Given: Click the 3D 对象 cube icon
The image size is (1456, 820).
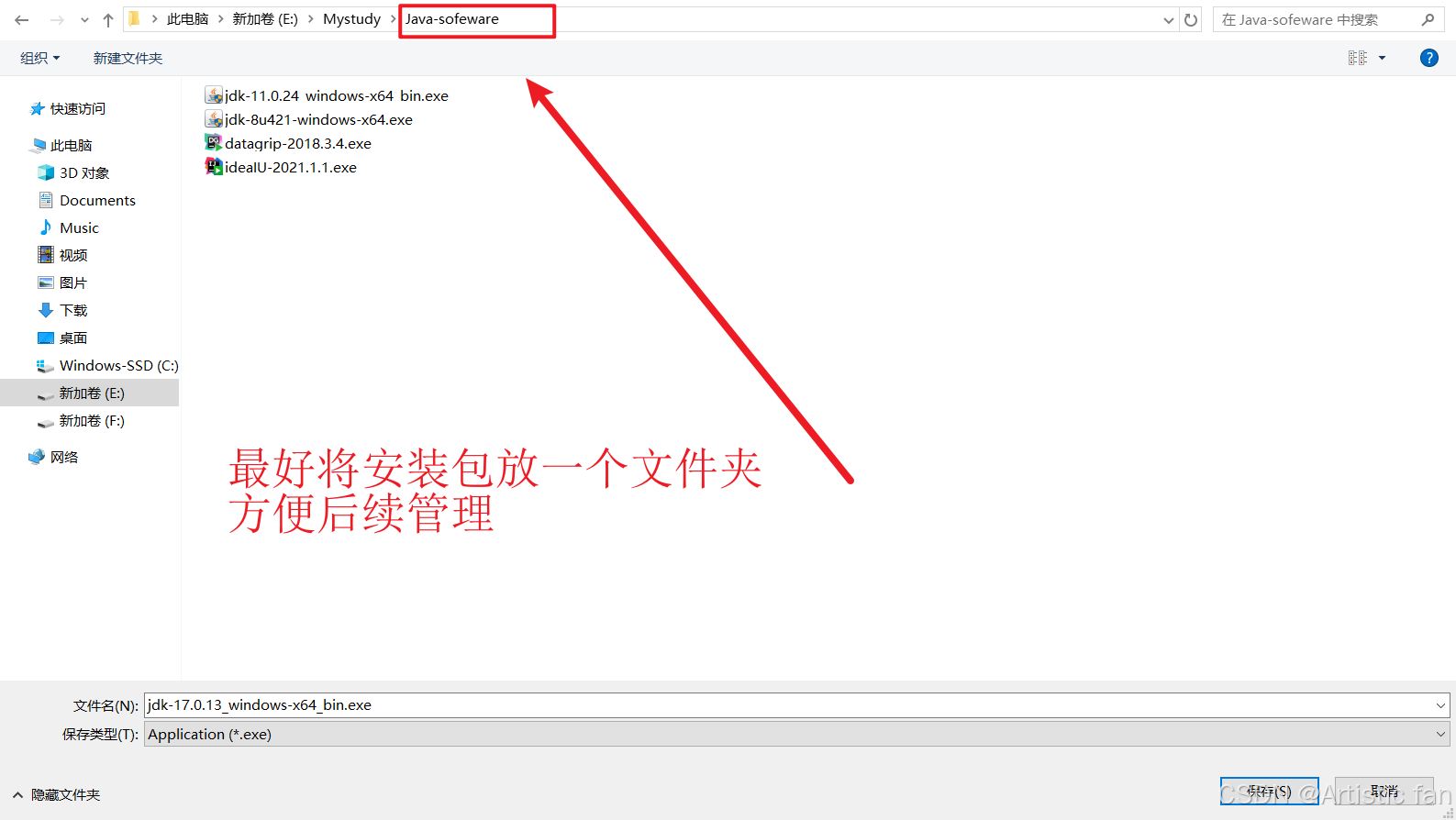Looking at the screenshot, I should click(x=45, y=172).
